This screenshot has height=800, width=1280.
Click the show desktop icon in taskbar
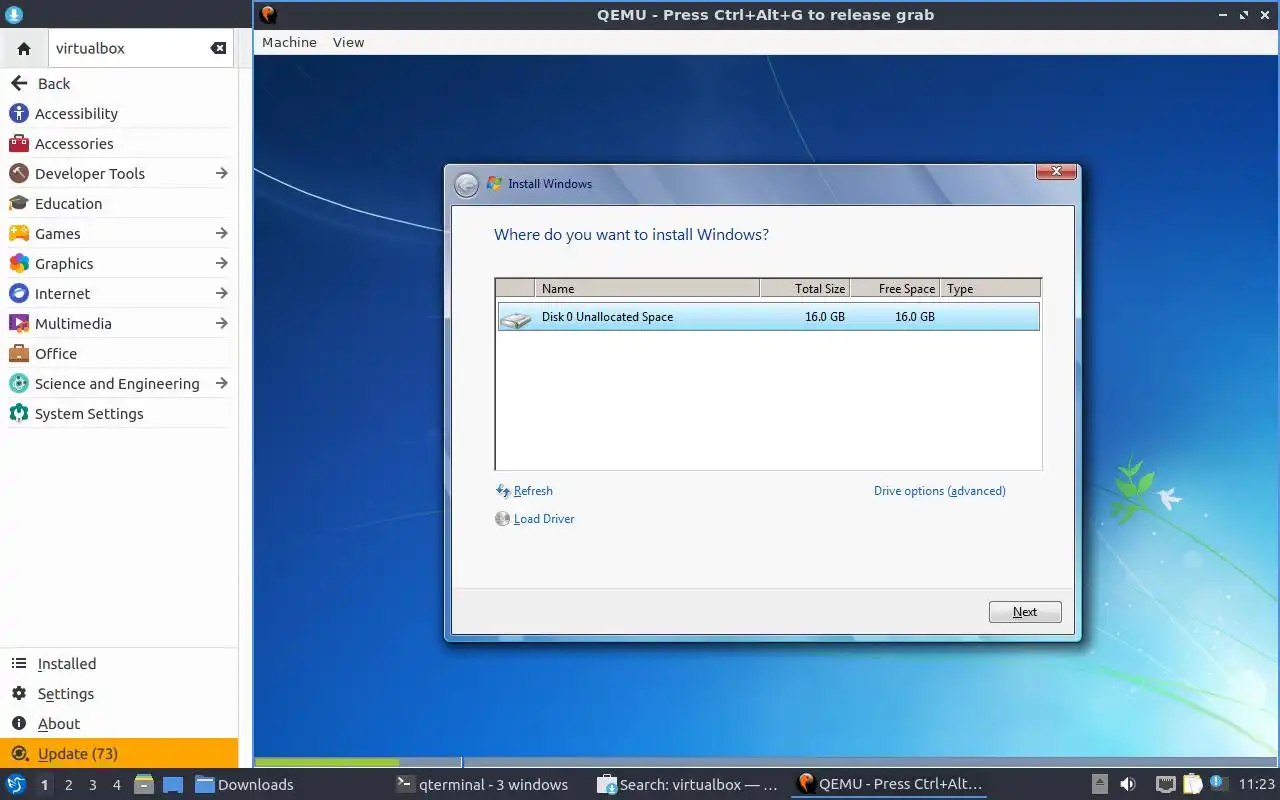click(x=173, y=784)
